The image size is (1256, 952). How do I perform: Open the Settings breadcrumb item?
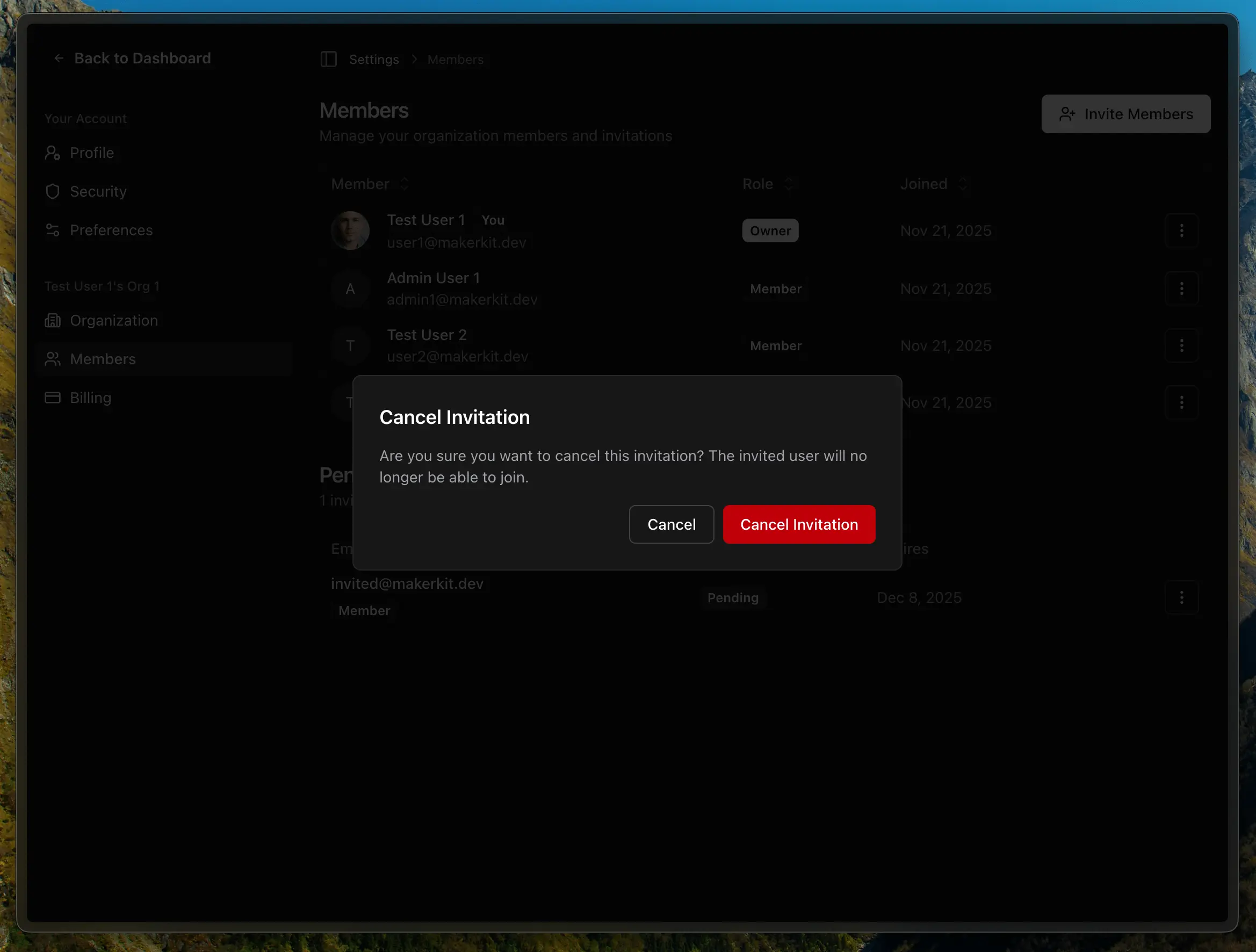click(x=373, y=59)
